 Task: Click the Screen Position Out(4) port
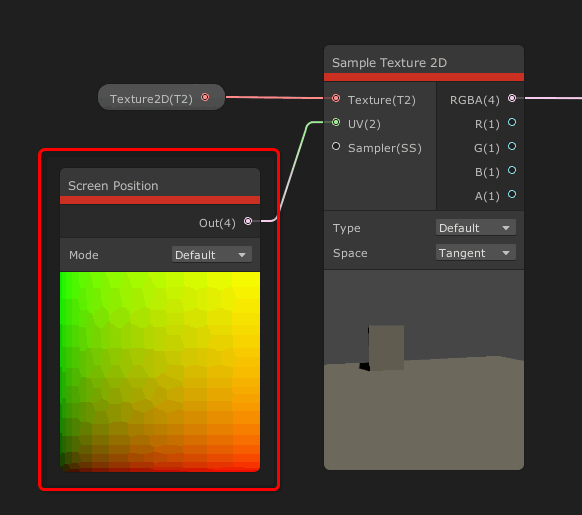pyautogui.click(x=248, y=221)
